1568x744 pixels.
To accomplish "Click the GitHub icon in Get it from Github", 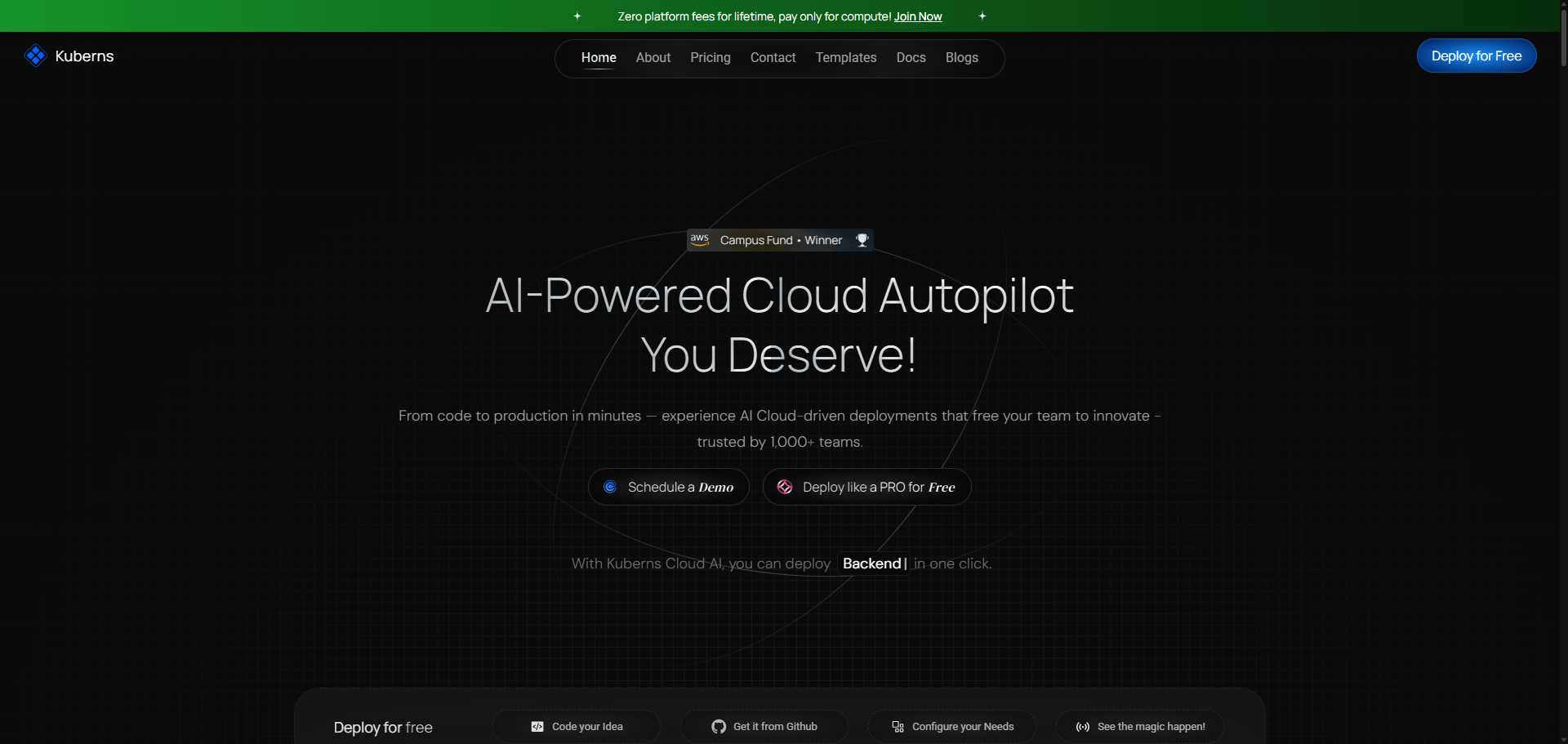I will [719, 726].
